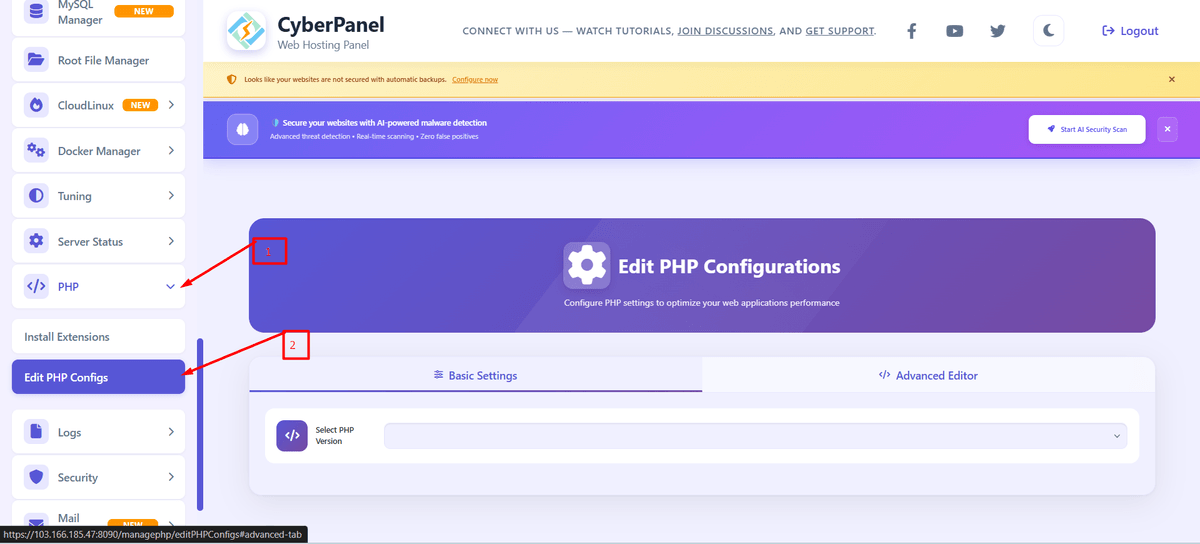Click the Docker Manager gears icon

point(37,151)
